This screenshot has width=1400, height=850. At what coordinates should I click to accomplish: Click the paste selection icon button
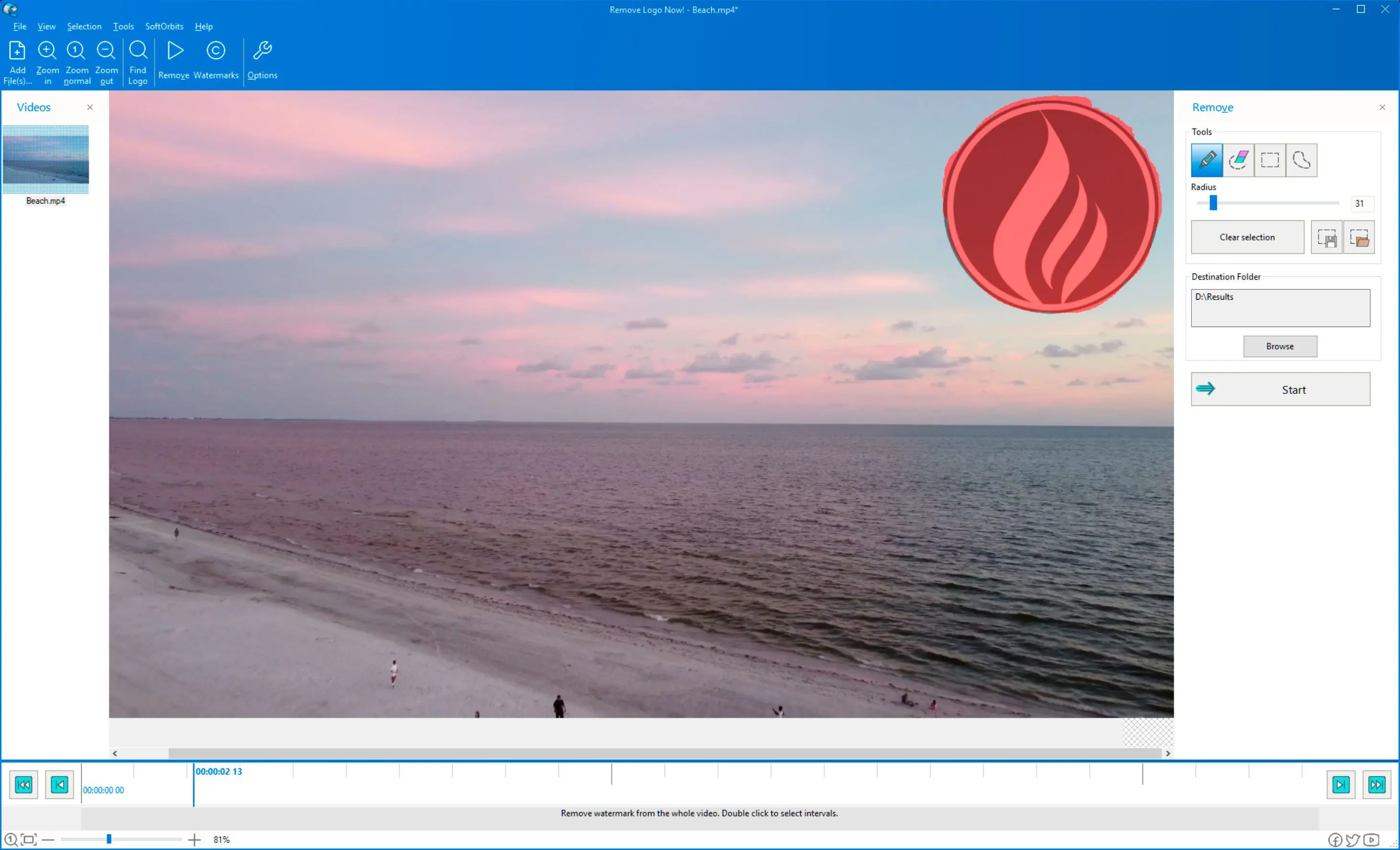1358,237
